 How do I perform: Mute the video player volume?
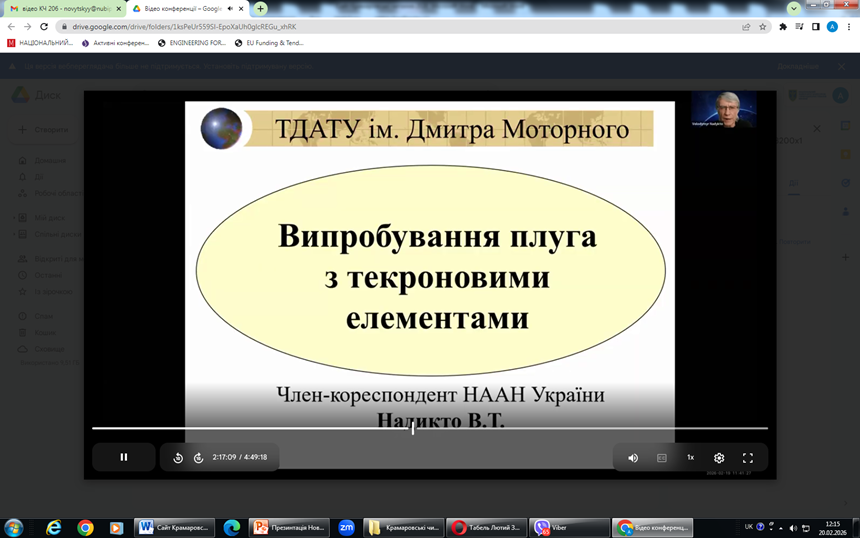[x=633, y=457]
